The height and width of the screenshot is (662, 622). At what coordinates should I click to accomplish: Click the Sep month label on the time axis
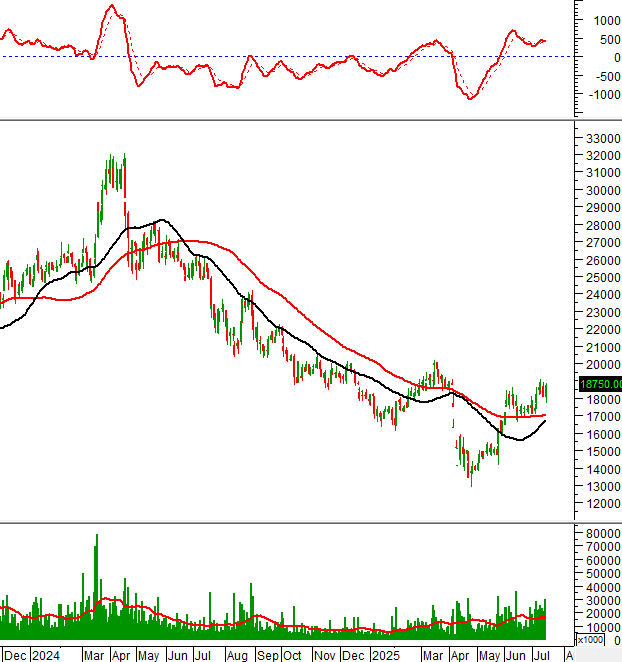point(268,655)
